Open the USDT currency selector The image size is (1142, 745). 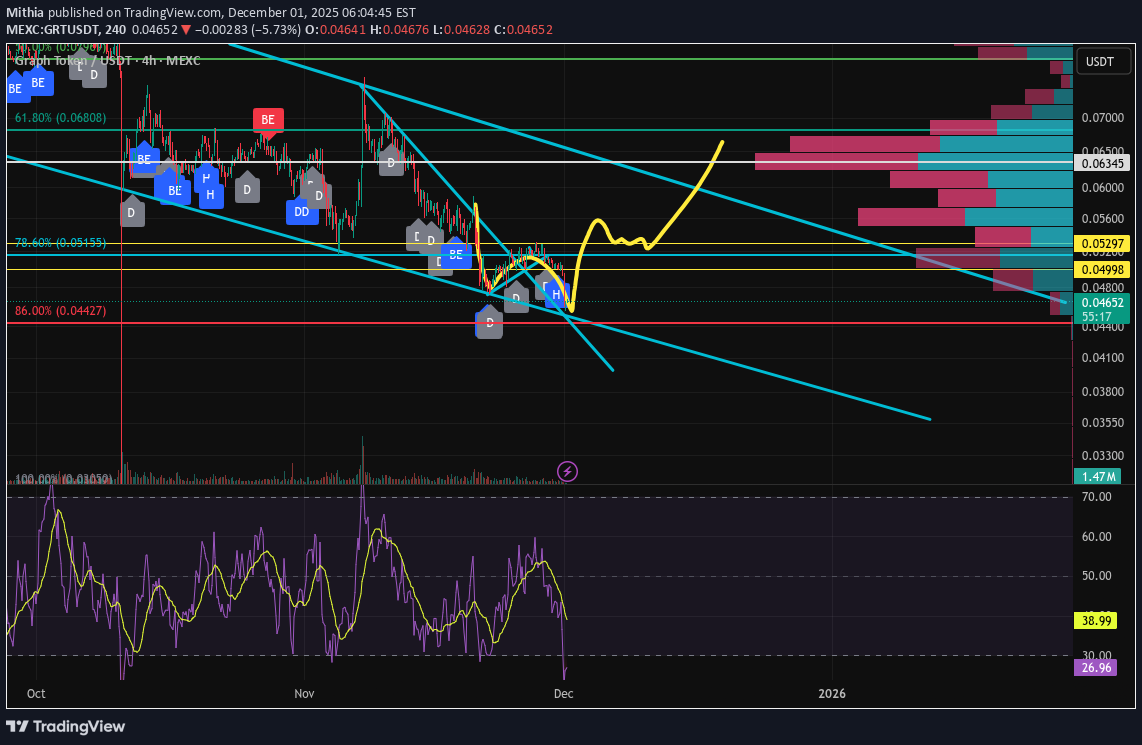pos(1100,62)
